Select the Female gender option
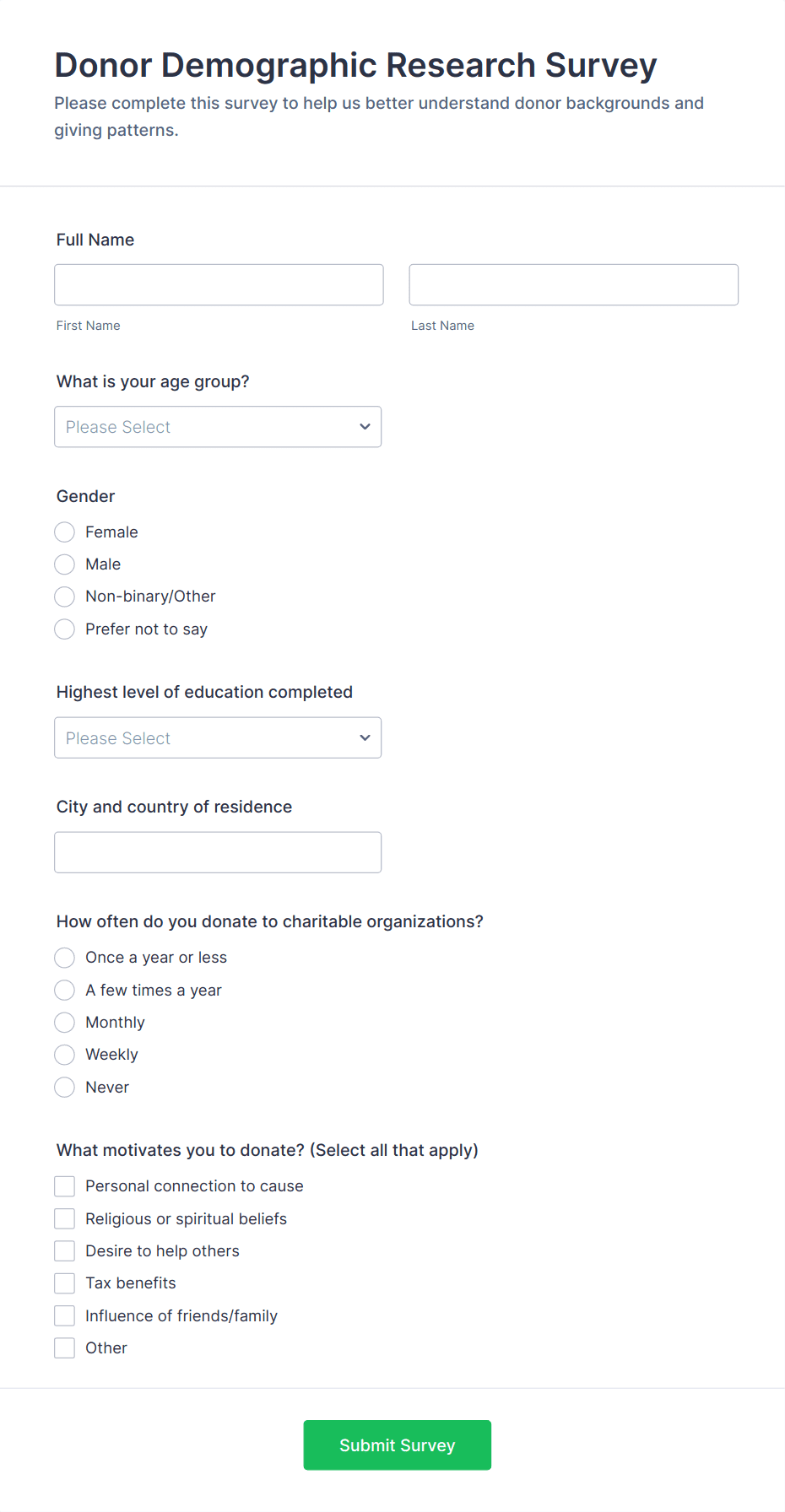This screenshot has width=785, height=1512. tap(65, 532)
